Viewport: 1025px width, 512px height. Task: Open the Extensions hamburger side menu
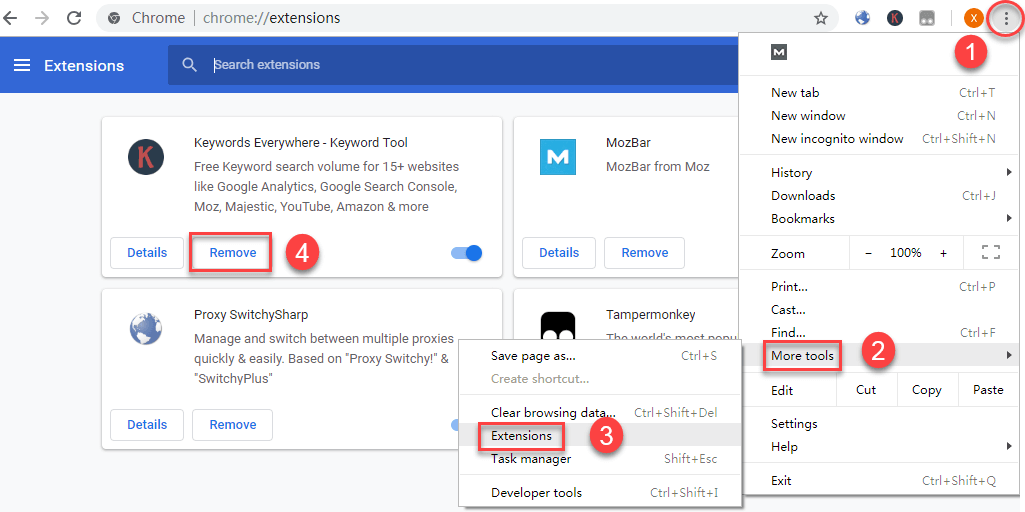coord(22,65)
